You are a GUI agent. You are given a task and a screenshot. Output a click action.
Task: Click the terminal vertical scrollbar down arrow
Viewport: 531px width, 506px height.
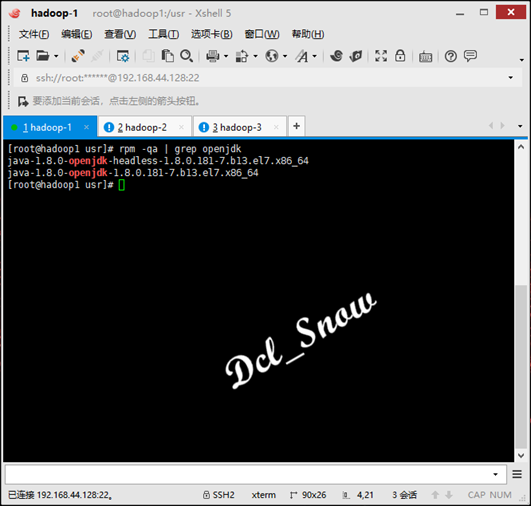click(521, 456)
